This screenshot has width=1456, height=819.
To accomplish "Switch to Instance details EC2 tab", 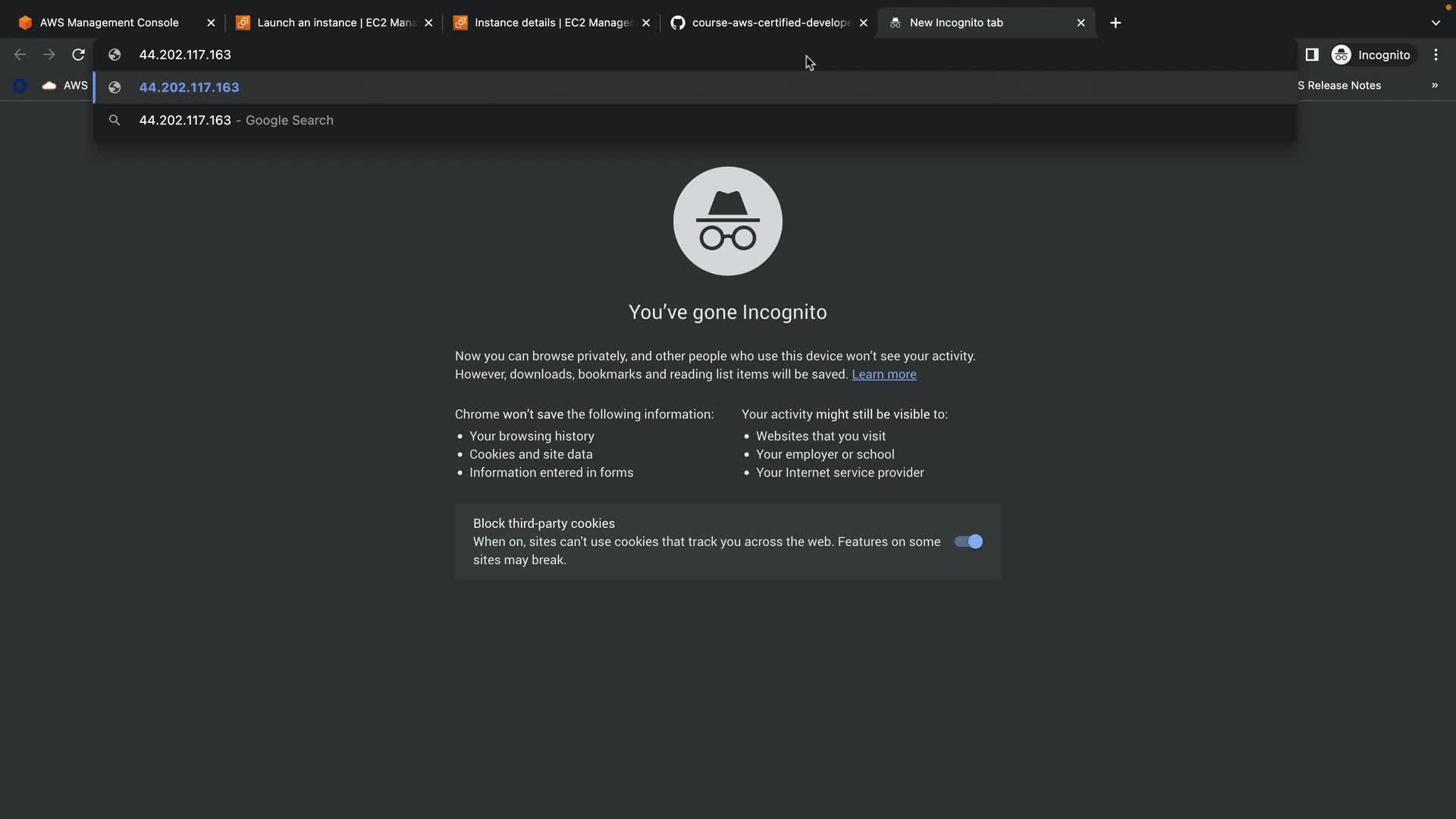I will coord(553,23).
